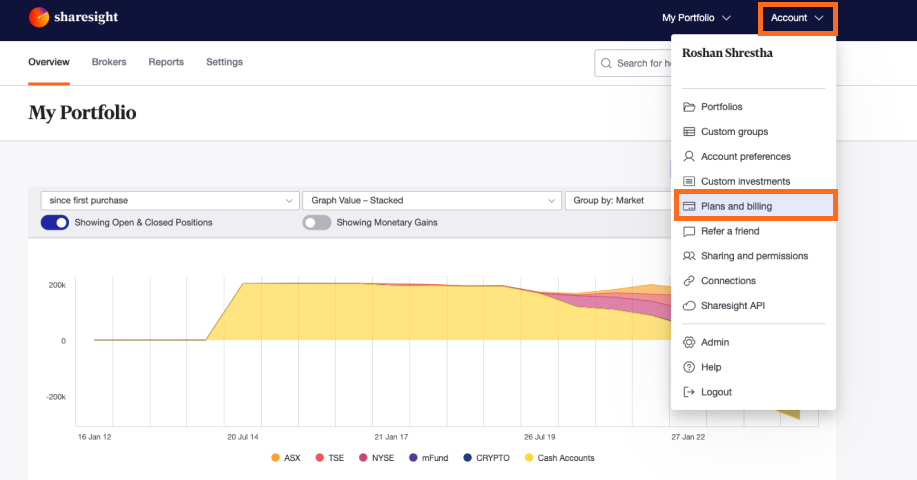Click the Refer a friend chat icon
The height and width of the screenshot is (480, 917).
689,232
